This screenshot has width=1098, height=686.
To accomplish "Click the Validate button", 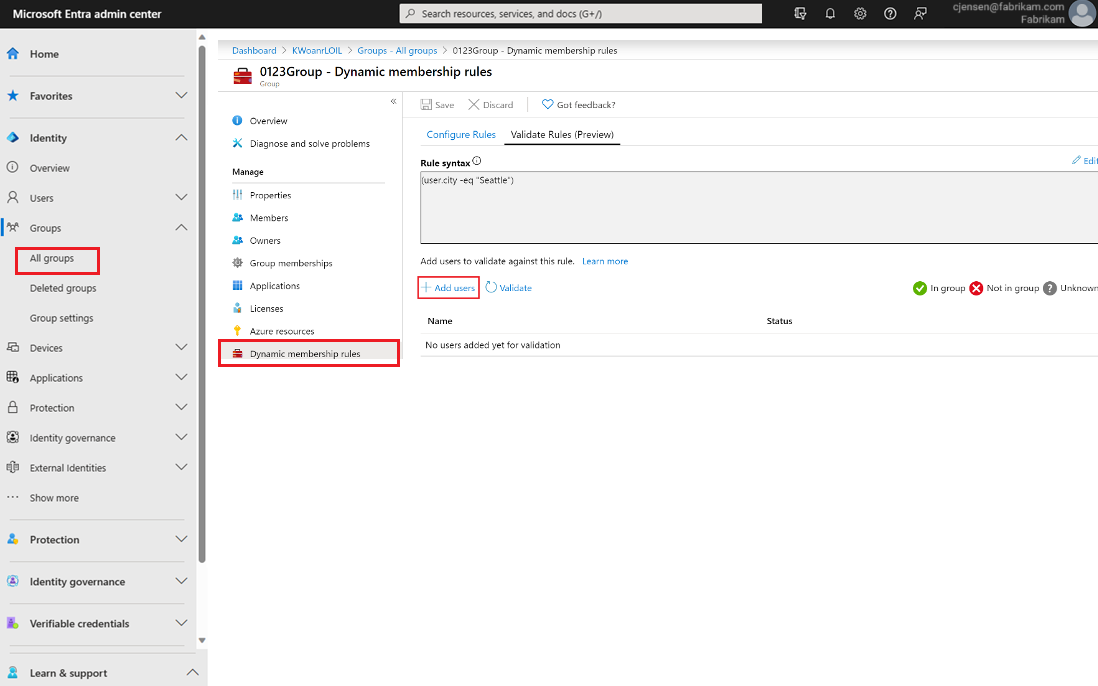I will 508,288.
